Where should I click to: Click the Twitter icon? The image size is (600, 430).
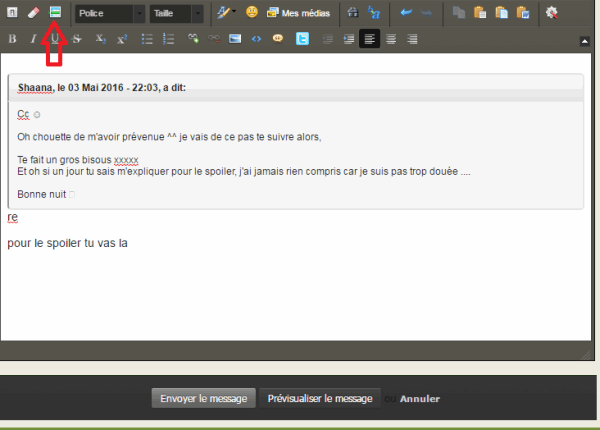pos(302,39)
